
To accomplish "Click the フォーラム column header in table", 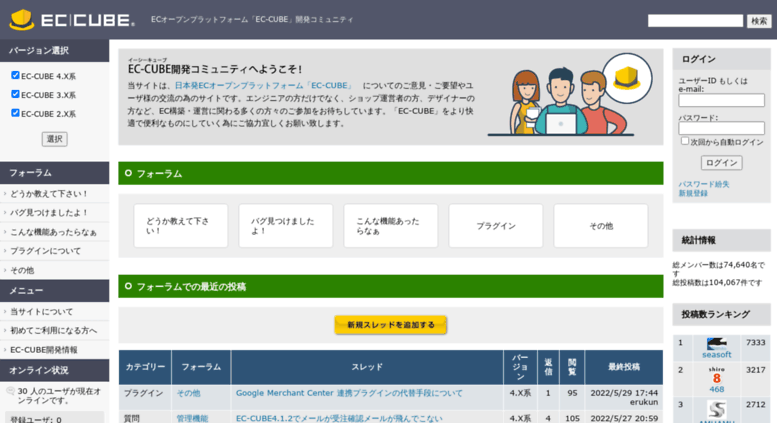I will 201,367.
